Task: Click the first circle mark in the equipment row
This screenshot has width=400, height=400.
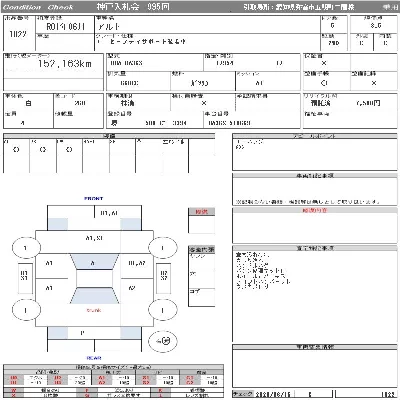Action: [16, 150]
